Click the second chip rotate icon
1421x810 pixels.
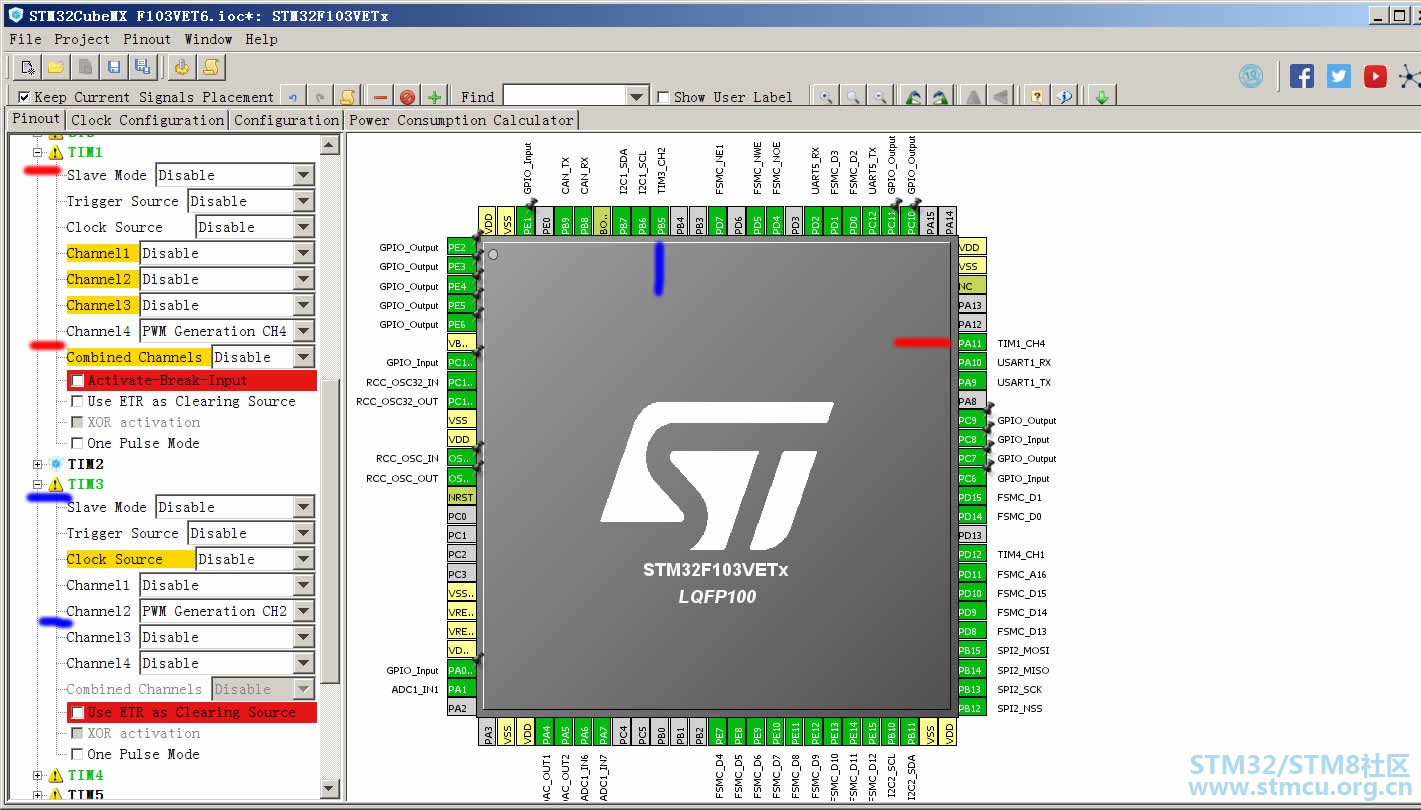click(x=940, y=97)
